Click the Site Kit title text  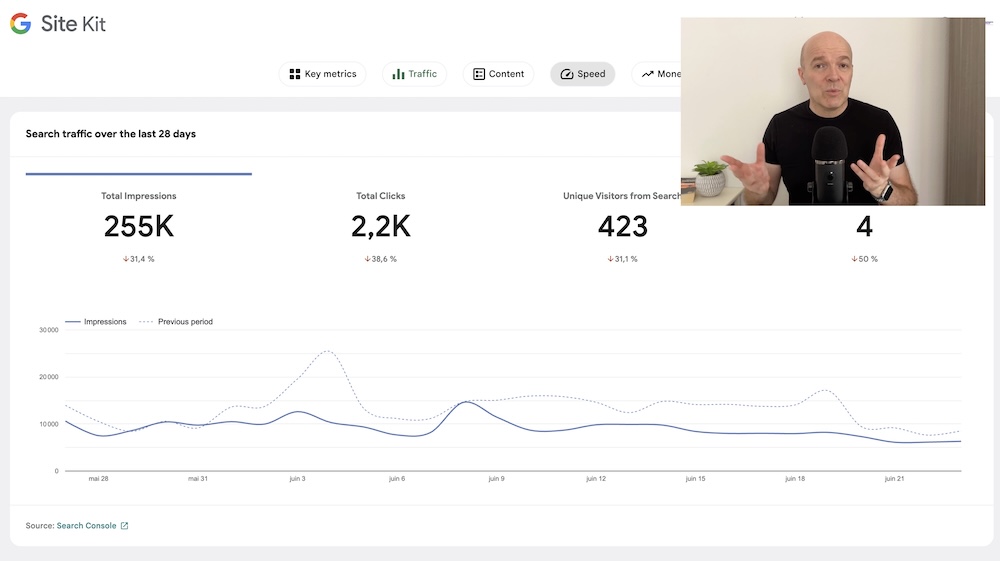(x=73, y=24)
